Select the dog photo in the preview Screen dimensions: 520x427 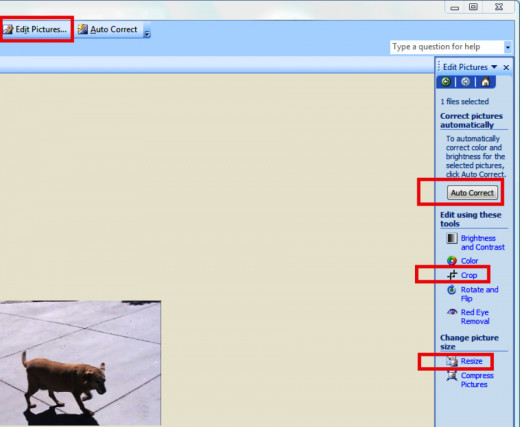(x=80, y=363)
